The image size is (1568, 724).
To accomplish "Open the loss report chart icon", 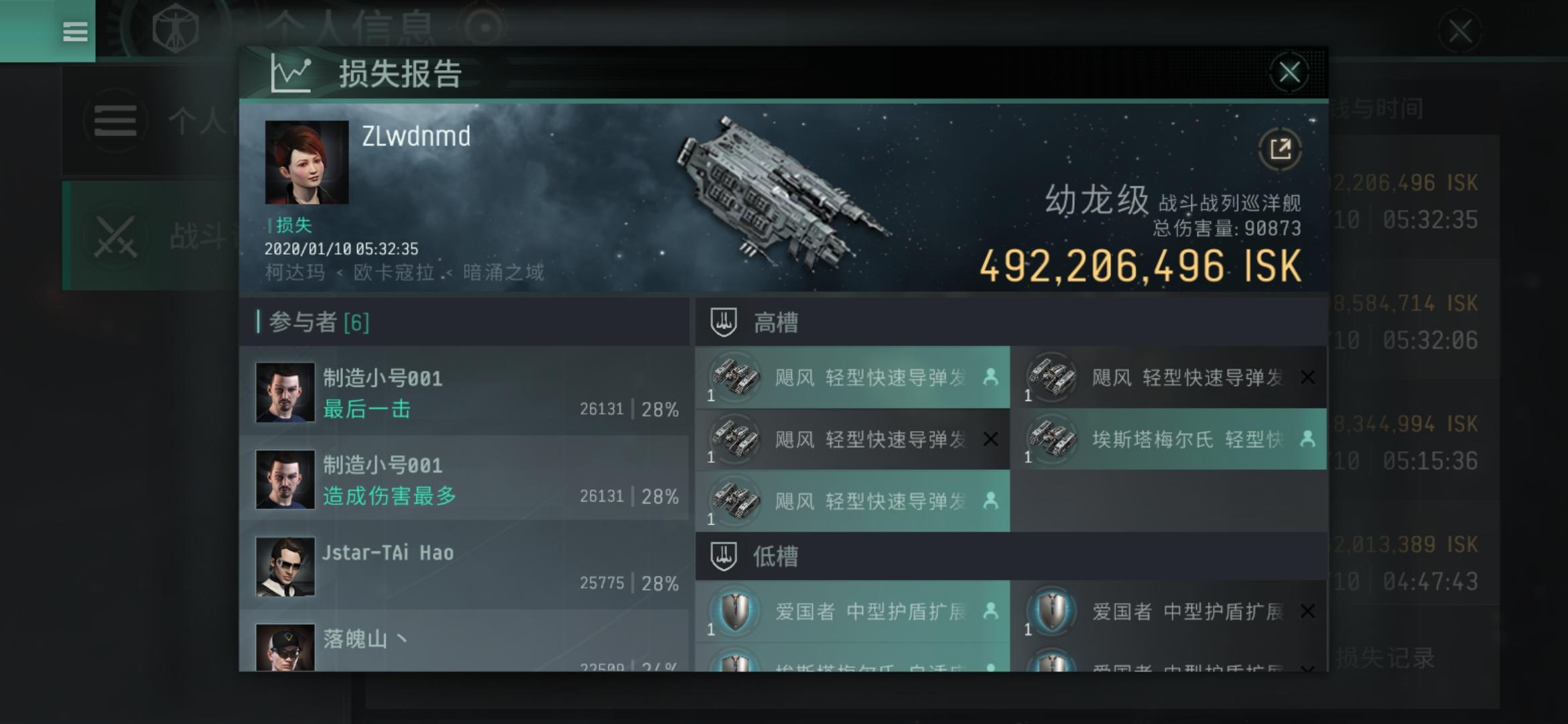I will pyautogui.click(x=291, y=73).
